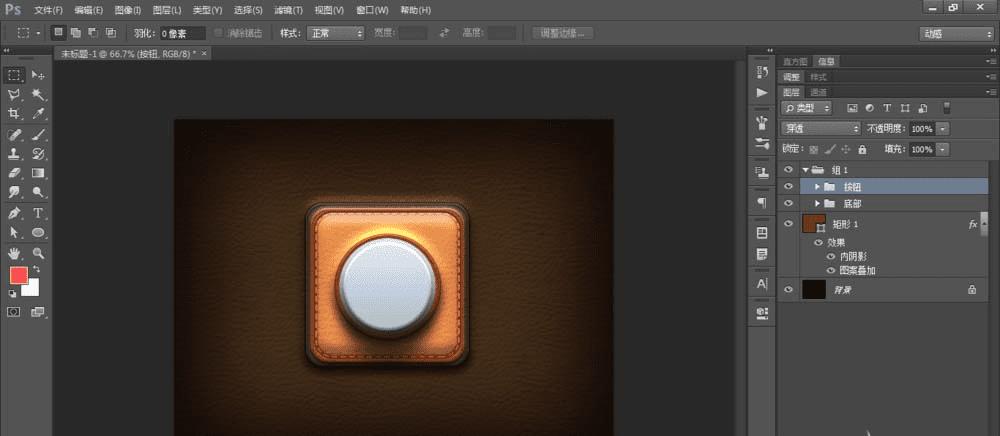This screenshot has height=436, width=1000.
Task: Hide the 组 1 group layer
Action: coord(789,170)
